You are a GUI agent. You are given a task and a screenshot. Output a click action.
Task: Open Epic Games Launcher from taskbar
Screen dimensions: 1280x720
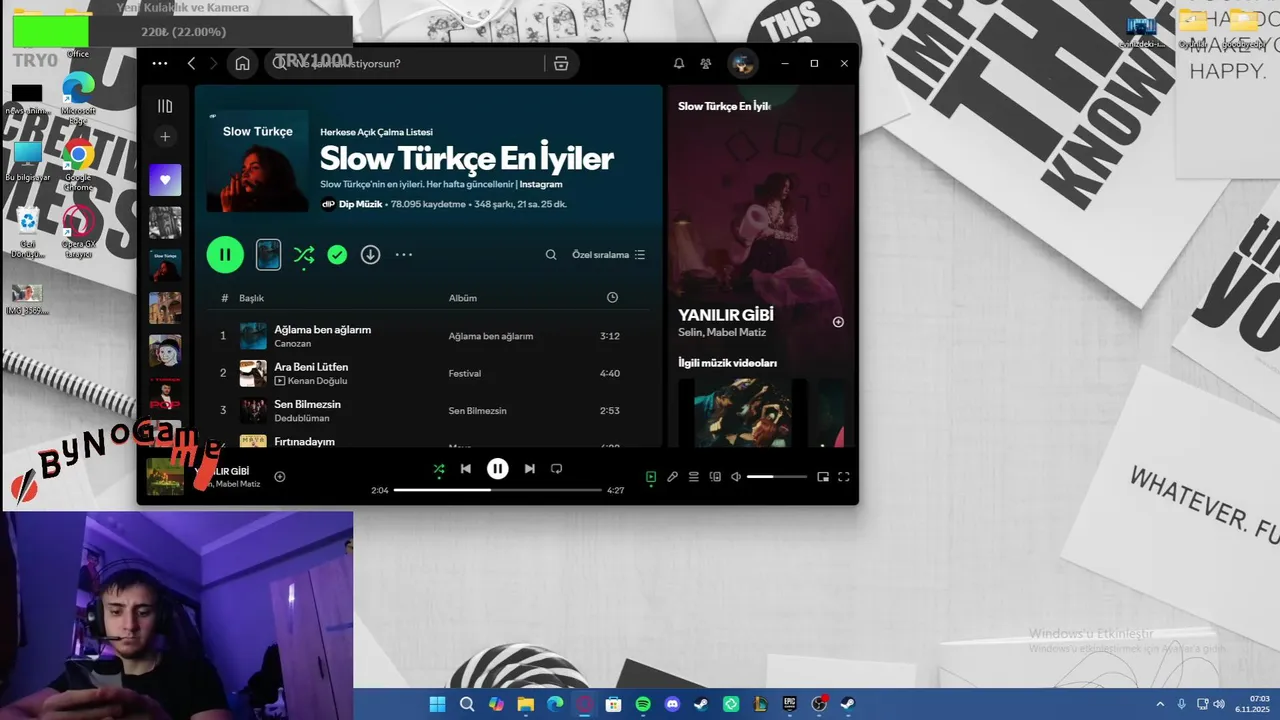(x=789, y=704)
